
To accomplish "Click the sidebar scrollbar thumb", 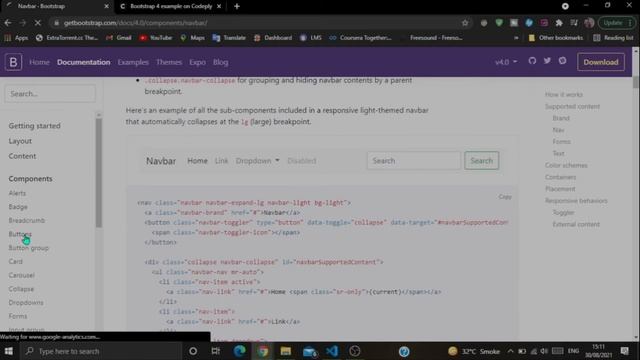I will tap(99, 172).
